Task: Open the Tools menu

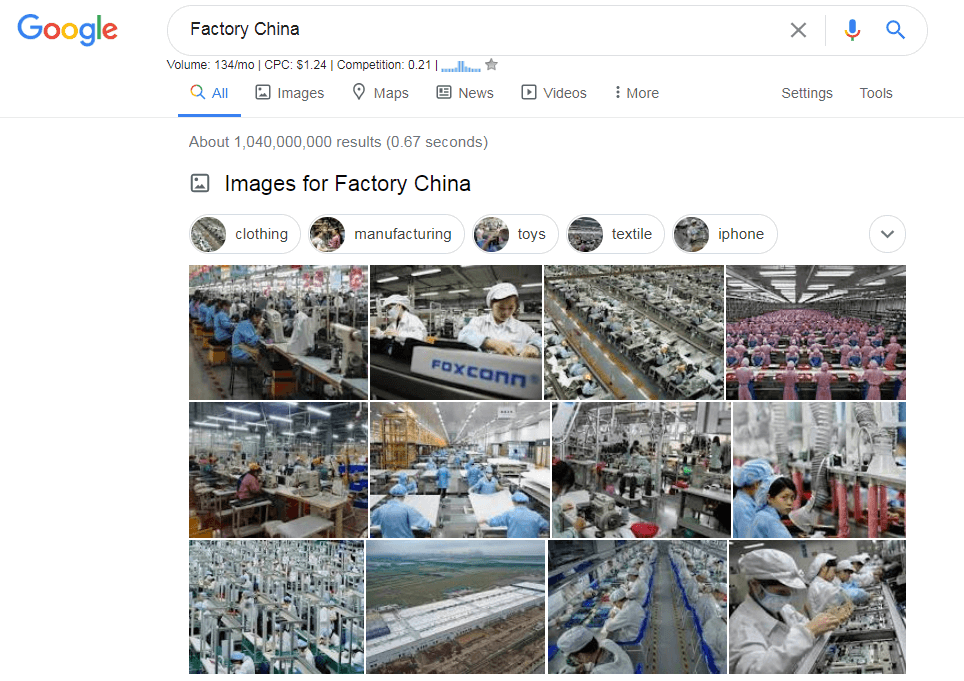Action: tap(875, 93)
